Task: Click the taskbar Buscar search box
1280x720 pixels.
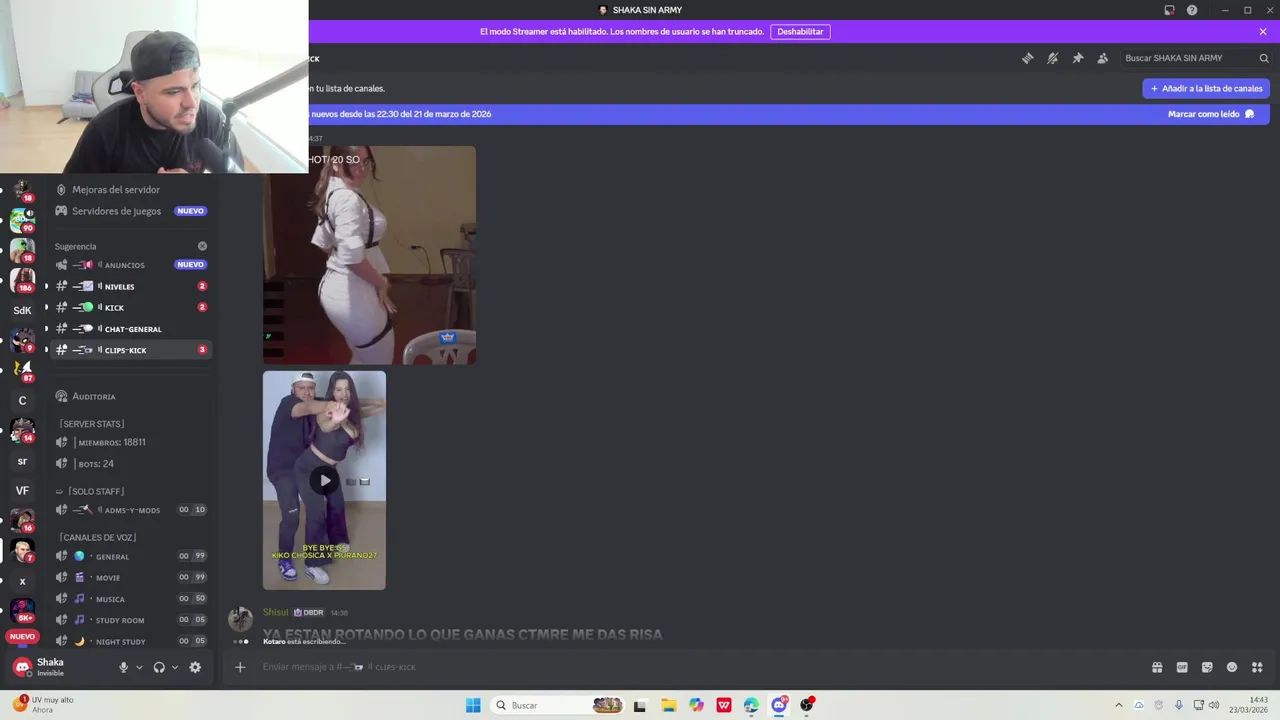Action: click(557, 705)
